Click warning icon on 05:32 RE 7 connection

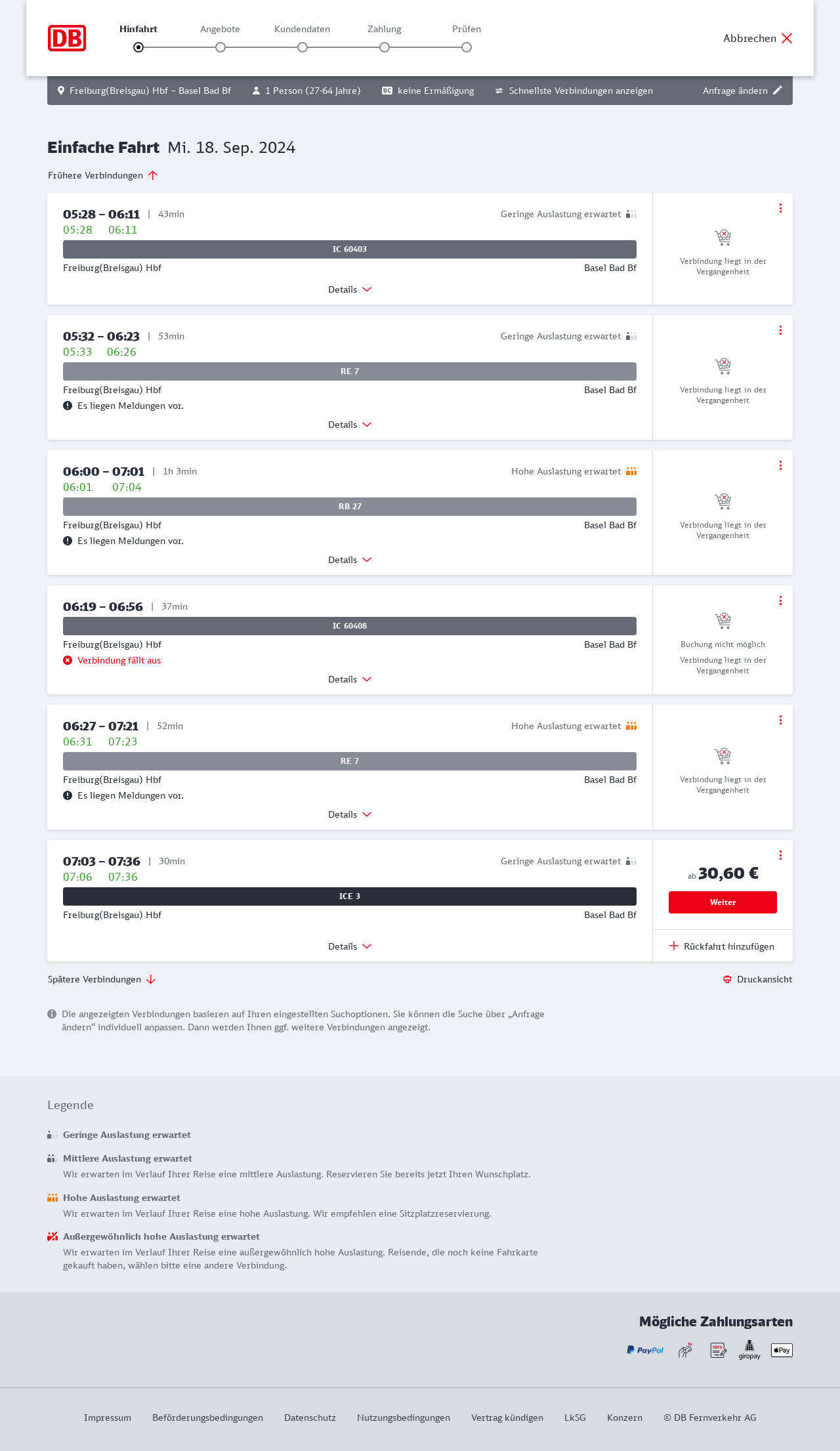pos(68,406)
